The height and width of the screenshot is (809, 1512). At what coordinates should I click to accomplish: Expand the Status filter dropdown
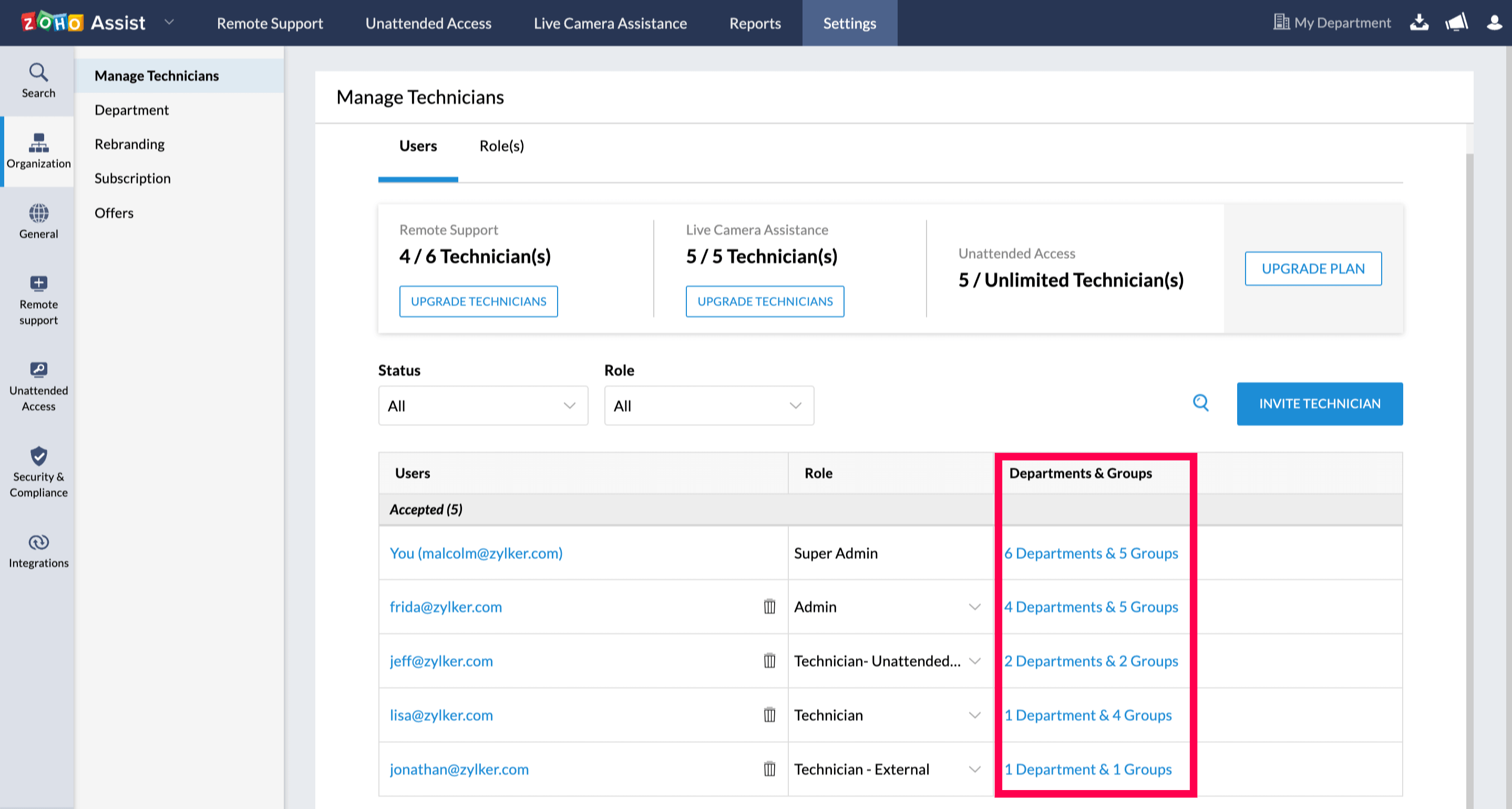[x=482, y=406]
